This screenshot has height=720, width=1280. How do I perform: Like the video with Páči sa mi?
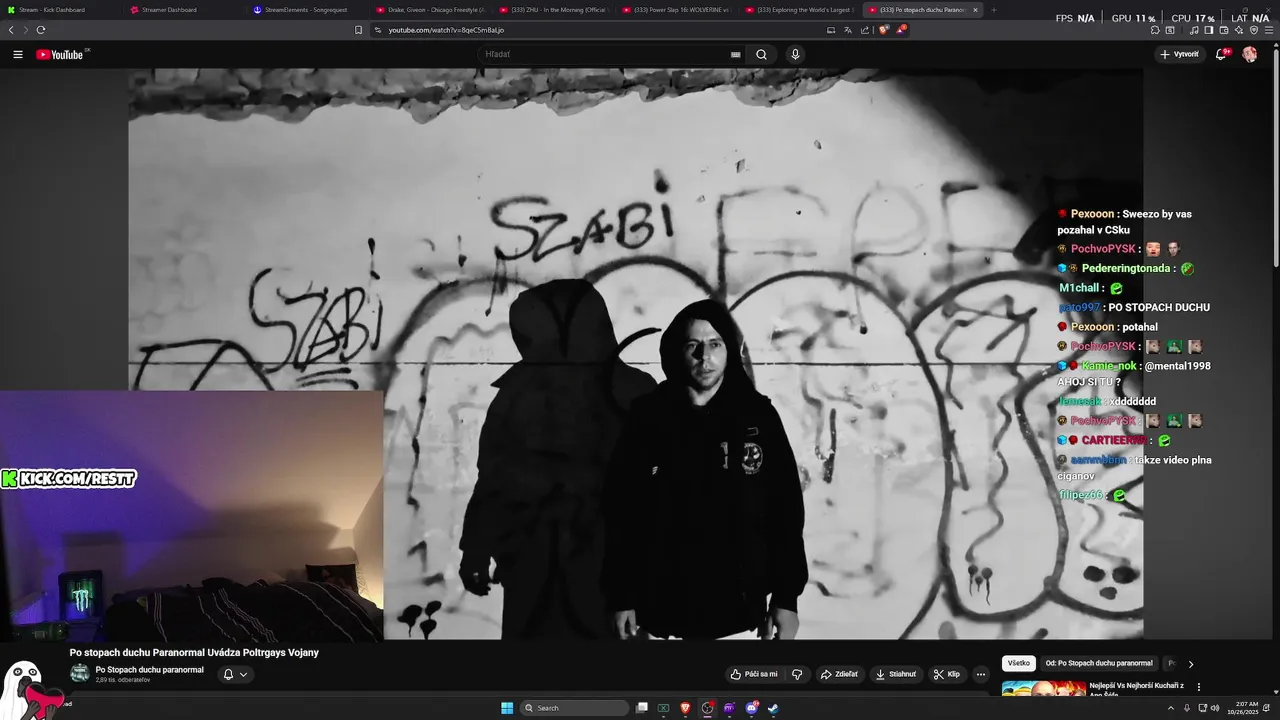click(x=754, y=674)
